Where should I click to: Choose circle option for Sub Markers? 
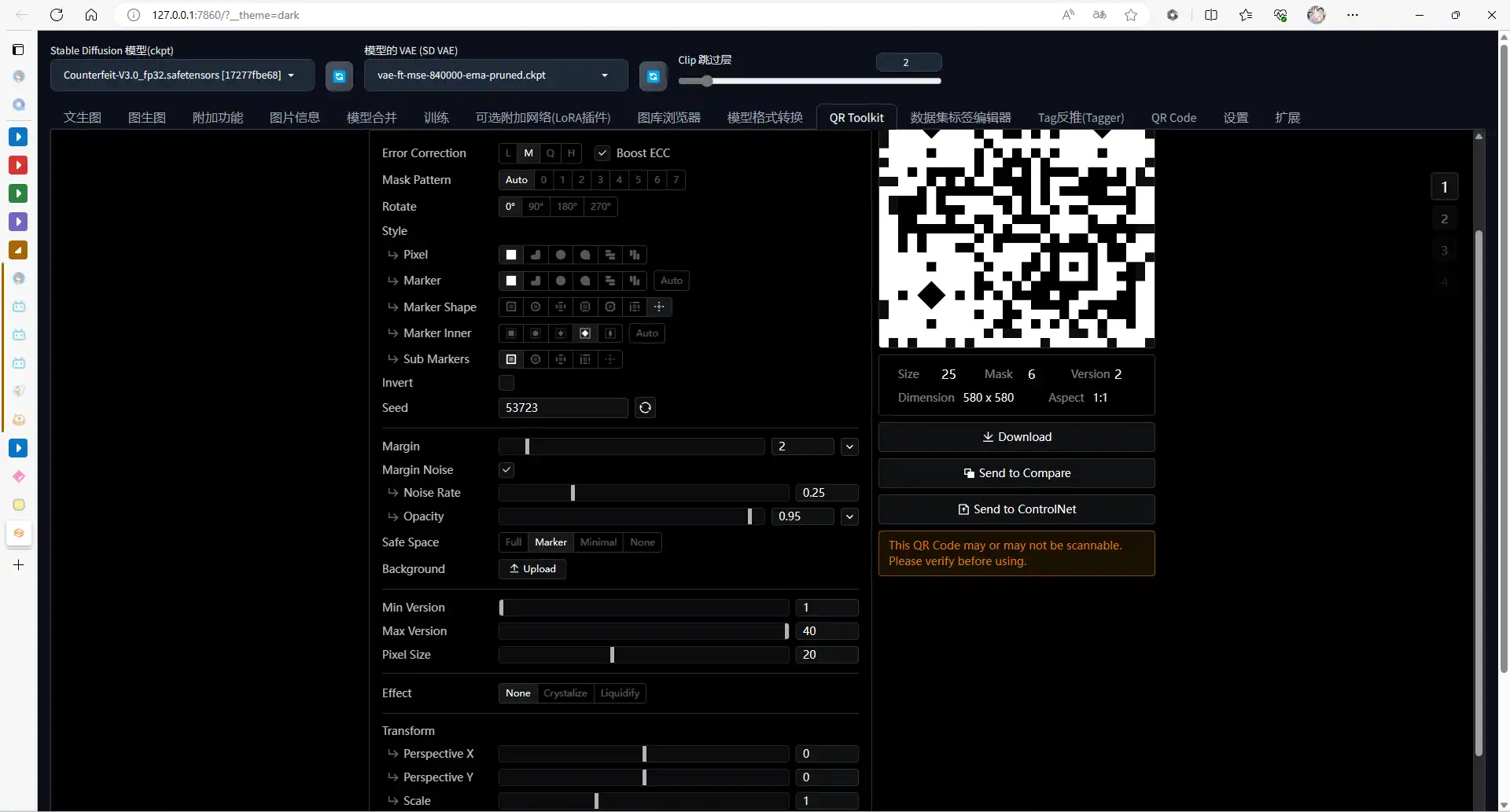pos(536,359)
